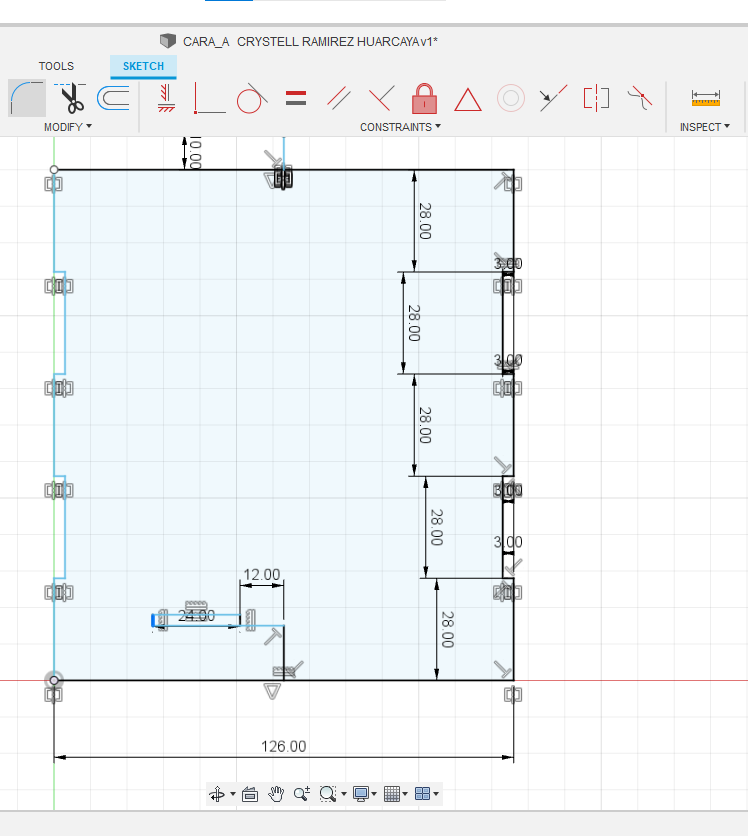Activate the Zoom tool
The width and height of the screenshot is (748, 836).
pos(302,794)
